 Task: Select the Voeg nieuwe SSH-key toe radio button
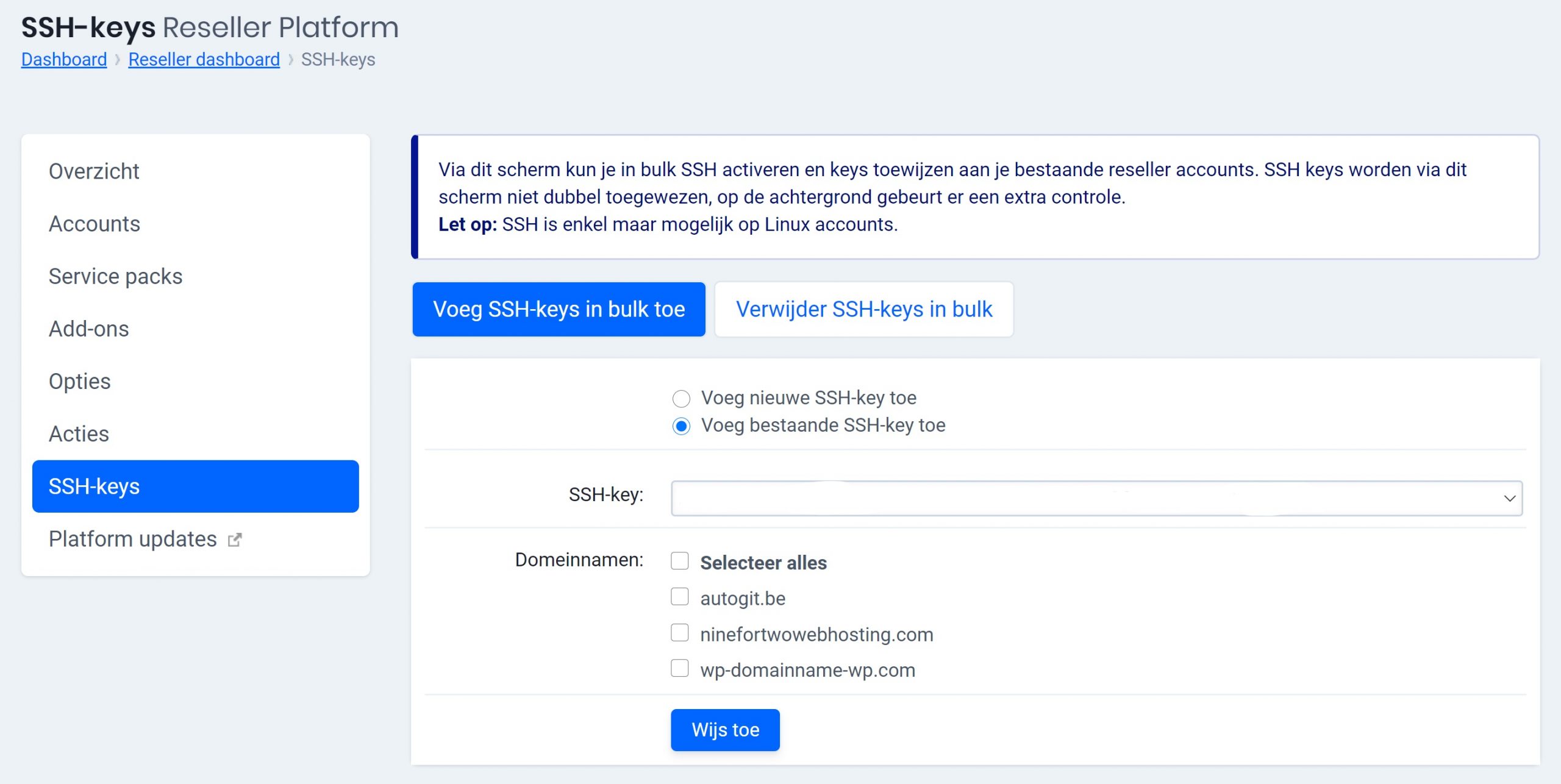coord(680,397)
